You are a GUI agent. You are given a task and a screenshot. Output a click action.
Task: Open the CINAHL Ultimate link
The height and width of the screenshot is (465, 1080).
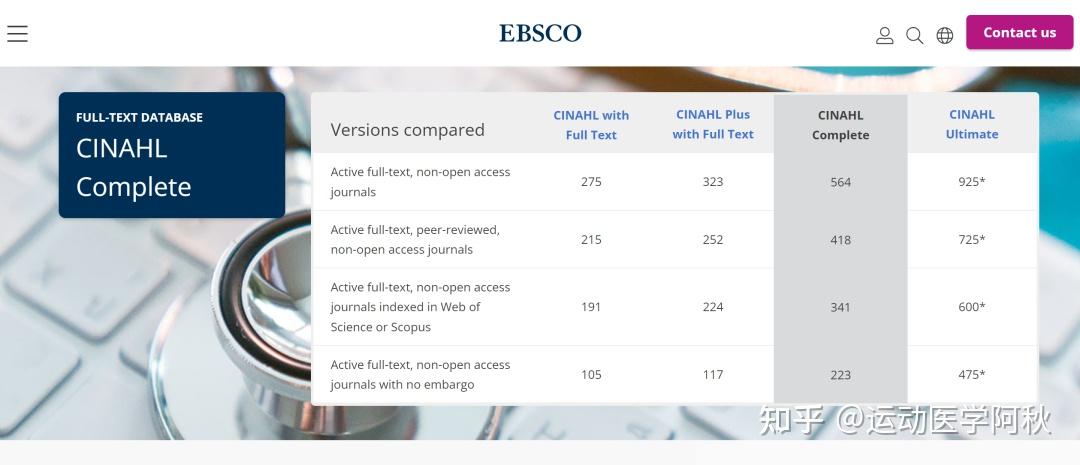coord(972,124)
